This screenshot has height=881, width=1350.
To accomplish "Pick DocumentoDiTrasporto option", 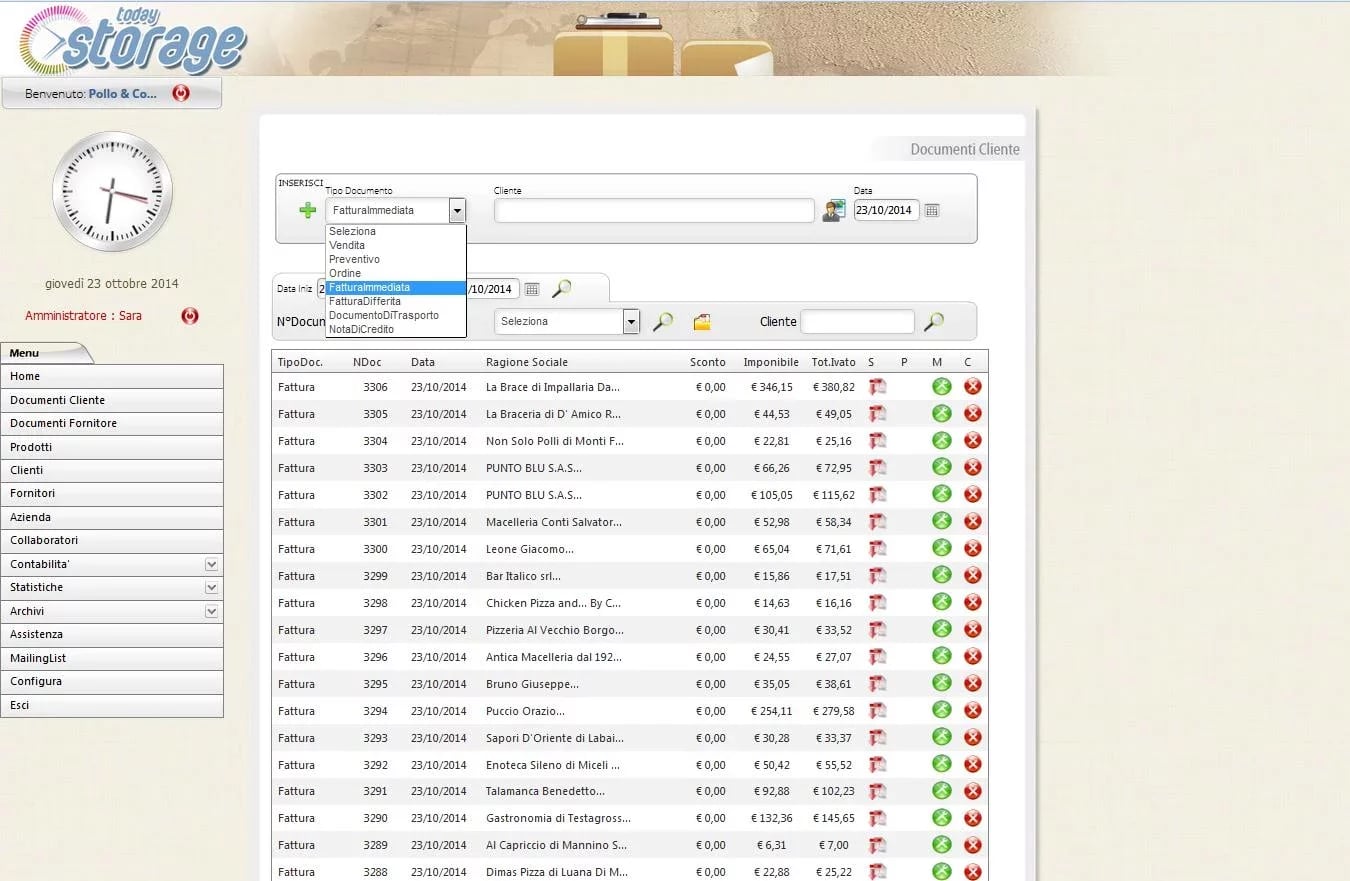I will pyautogui.click(x=395, y=315).
